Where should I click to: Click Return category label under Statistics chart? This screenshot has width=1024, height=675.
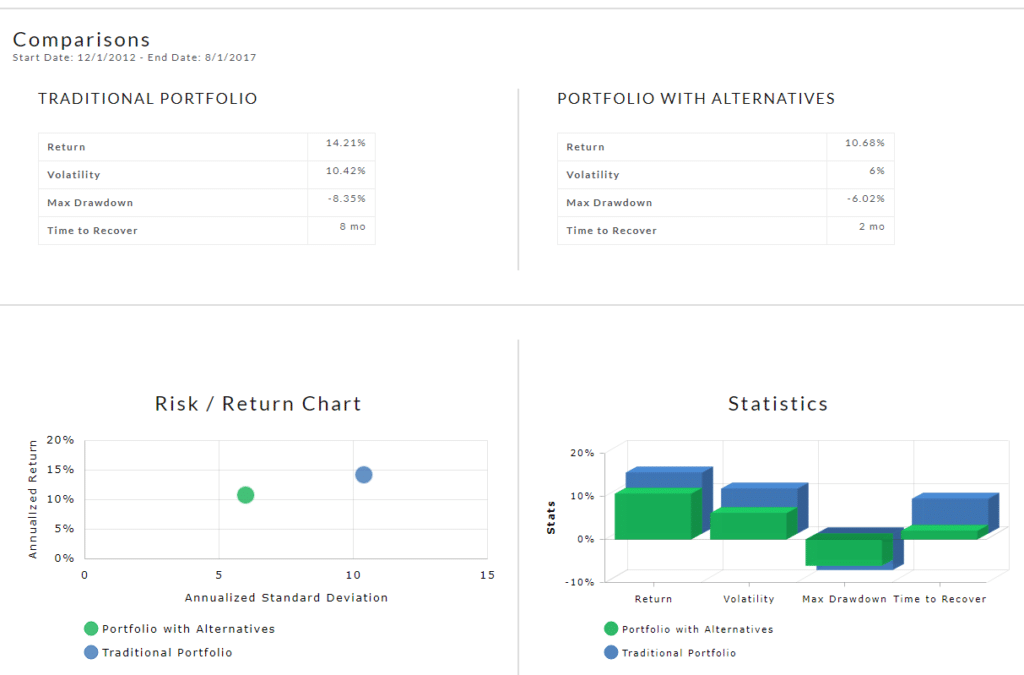(653, 599)
